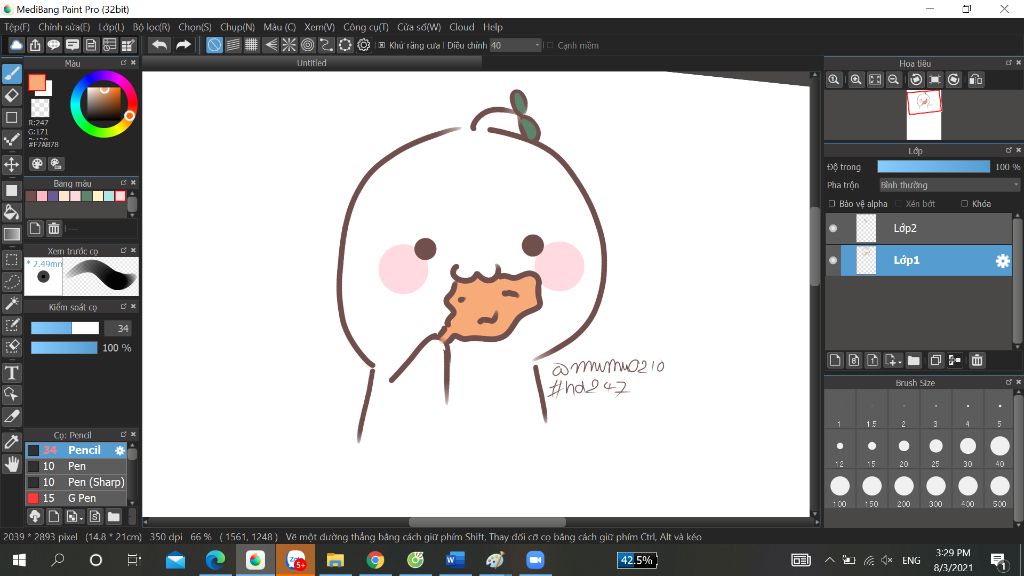Open Windows Start menu

pyautogui.click(x=19, y=560)
